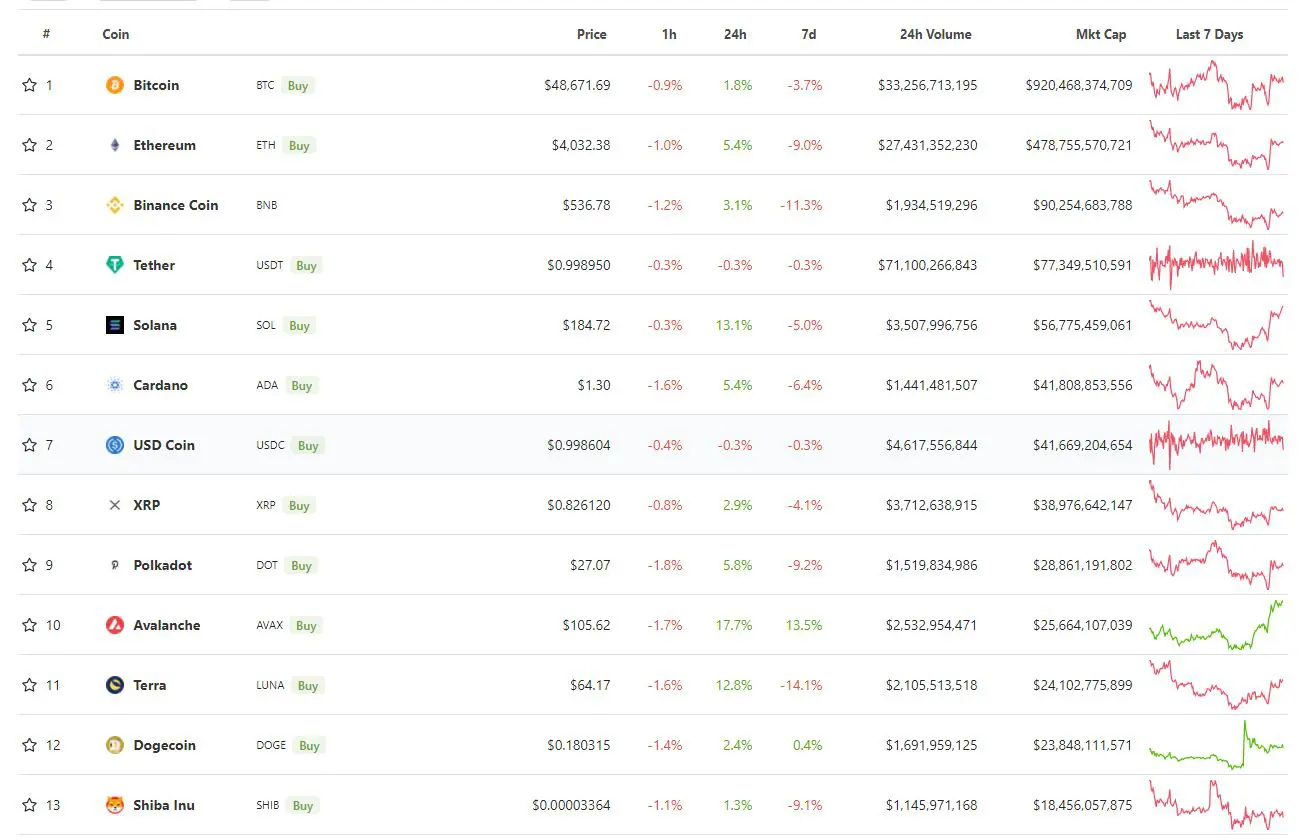The image size is (1314, 840).
Task: Click the Polkadot logo icon
Action: point(115,565)
